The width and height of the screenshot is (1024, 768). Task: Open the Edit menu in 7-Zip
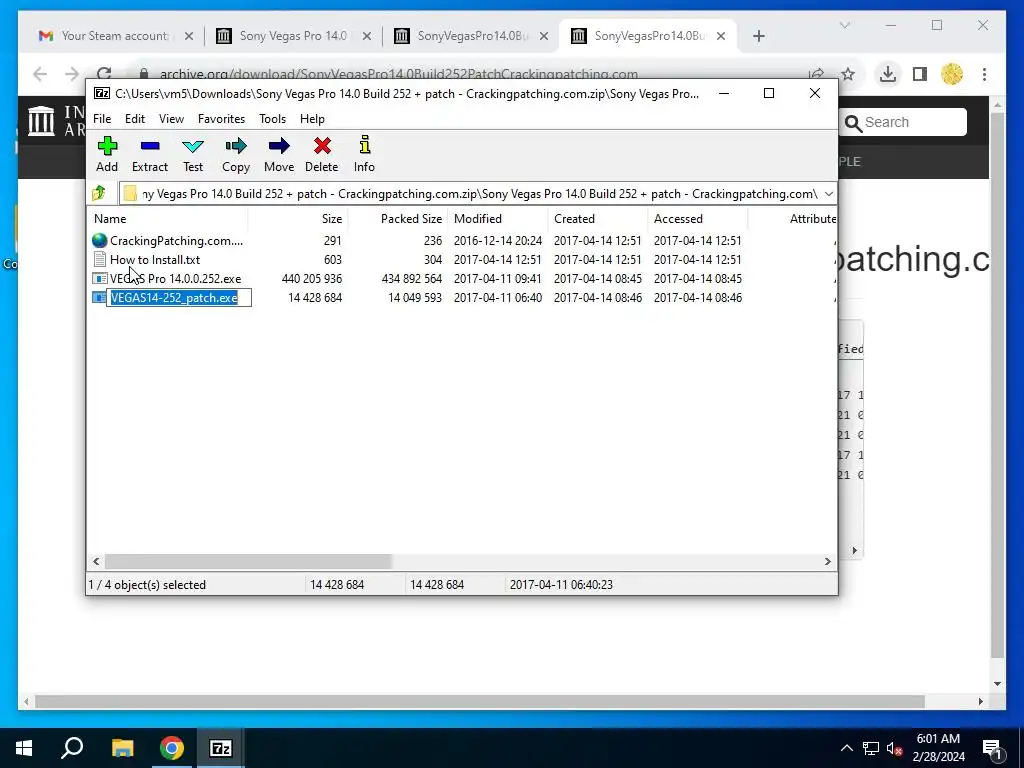[135, 119]
